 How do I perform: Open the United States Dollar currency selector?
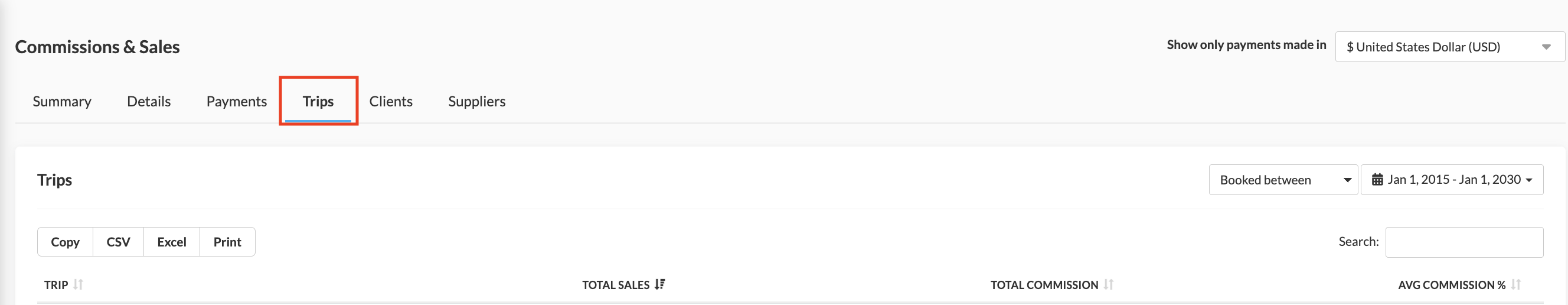[x=1449, y=46]
